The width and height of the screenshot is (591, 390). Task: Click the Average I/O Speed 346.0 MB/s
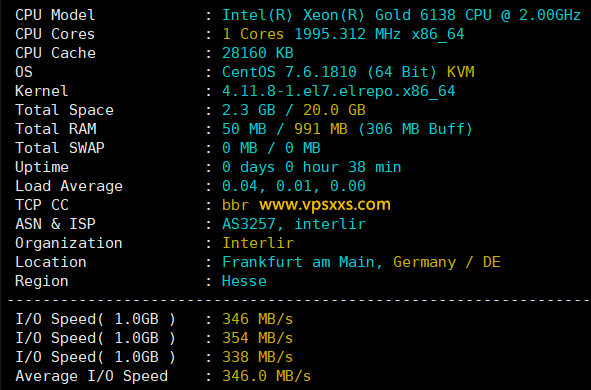(x=266, y=376)
